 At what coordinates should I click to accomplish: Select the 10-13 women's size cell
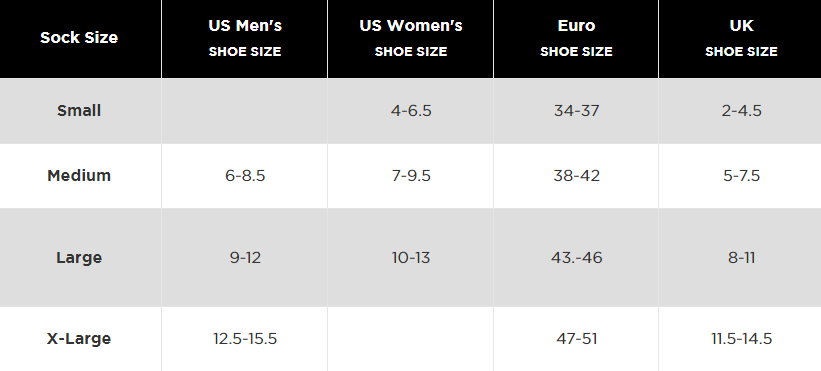pos(411,257)
